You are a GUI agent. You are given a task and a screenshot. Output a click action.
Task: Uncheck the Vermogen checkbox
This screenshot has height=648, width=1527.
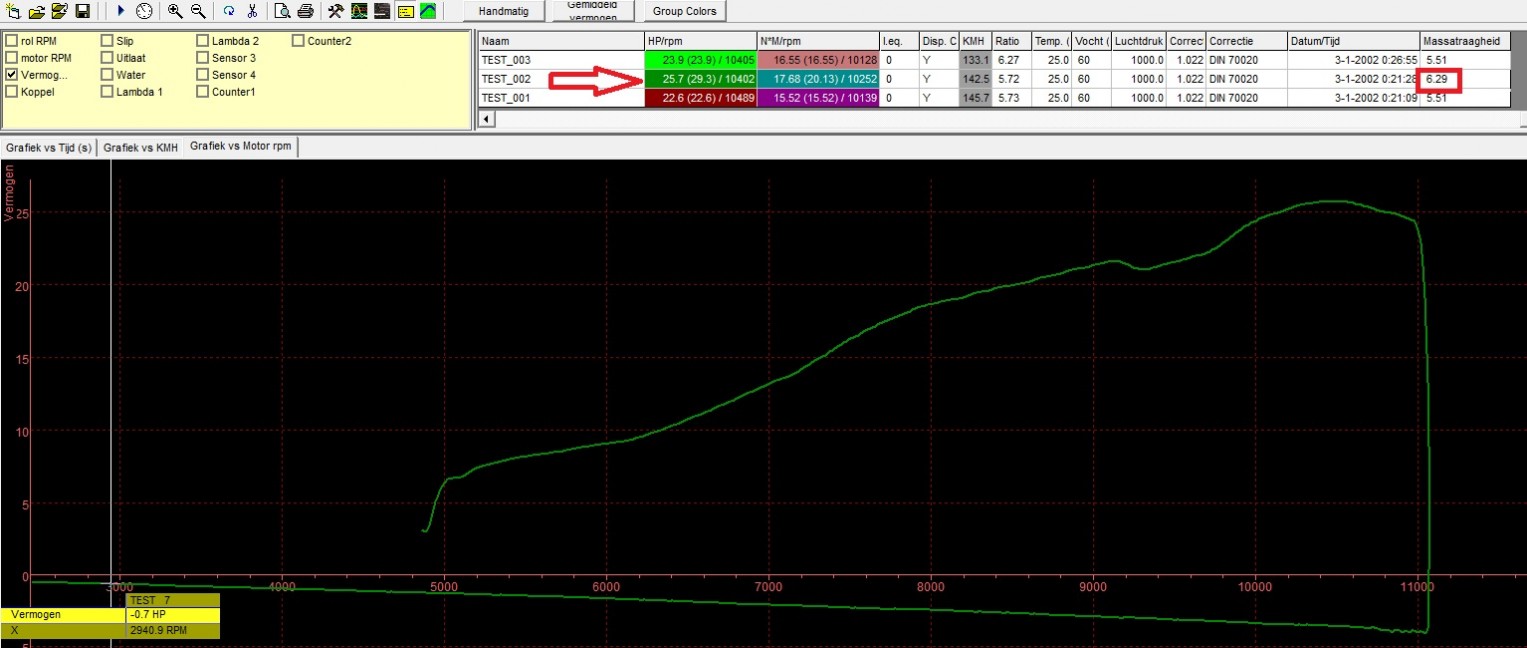click(x=12, y=75)
